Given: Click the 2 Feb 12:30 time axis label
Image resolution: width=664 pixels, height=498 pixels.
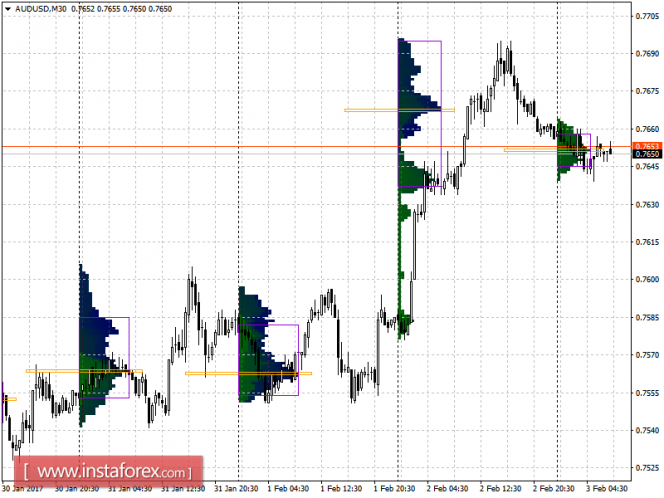Looking at the screenshot, I should pos(501,489).
